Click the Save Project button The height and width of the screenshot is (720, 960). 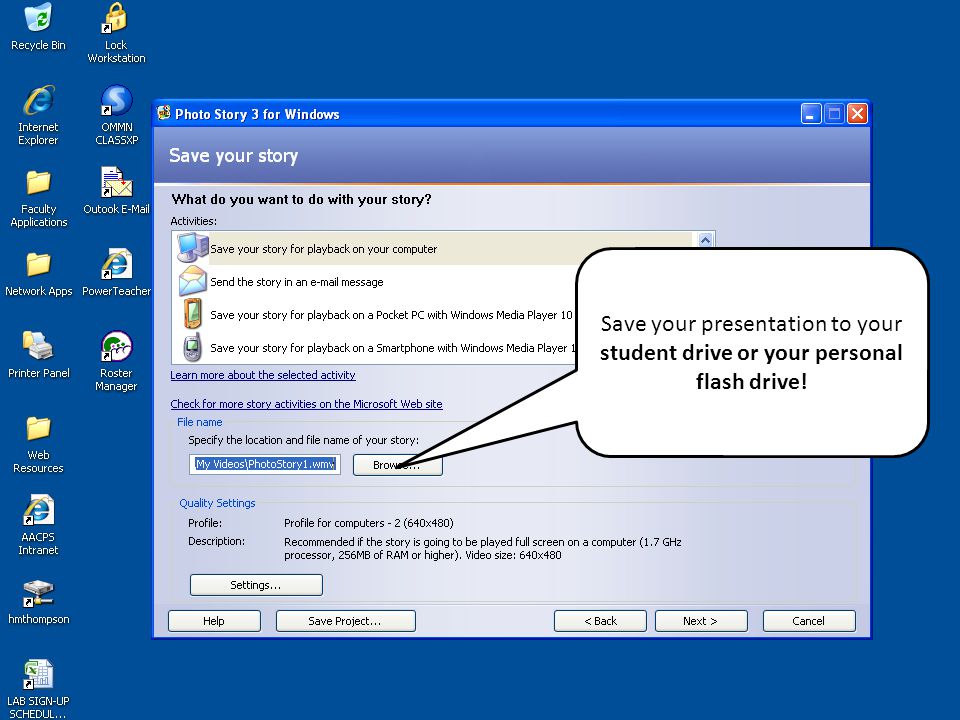tap(345, 621)
